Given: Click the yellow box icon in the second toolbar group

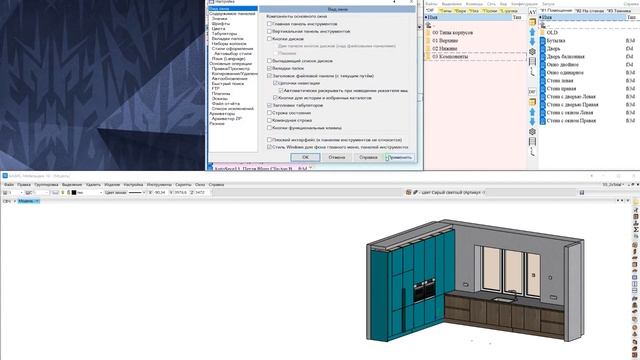Looking at the screenshot, I should coord(532,102).
